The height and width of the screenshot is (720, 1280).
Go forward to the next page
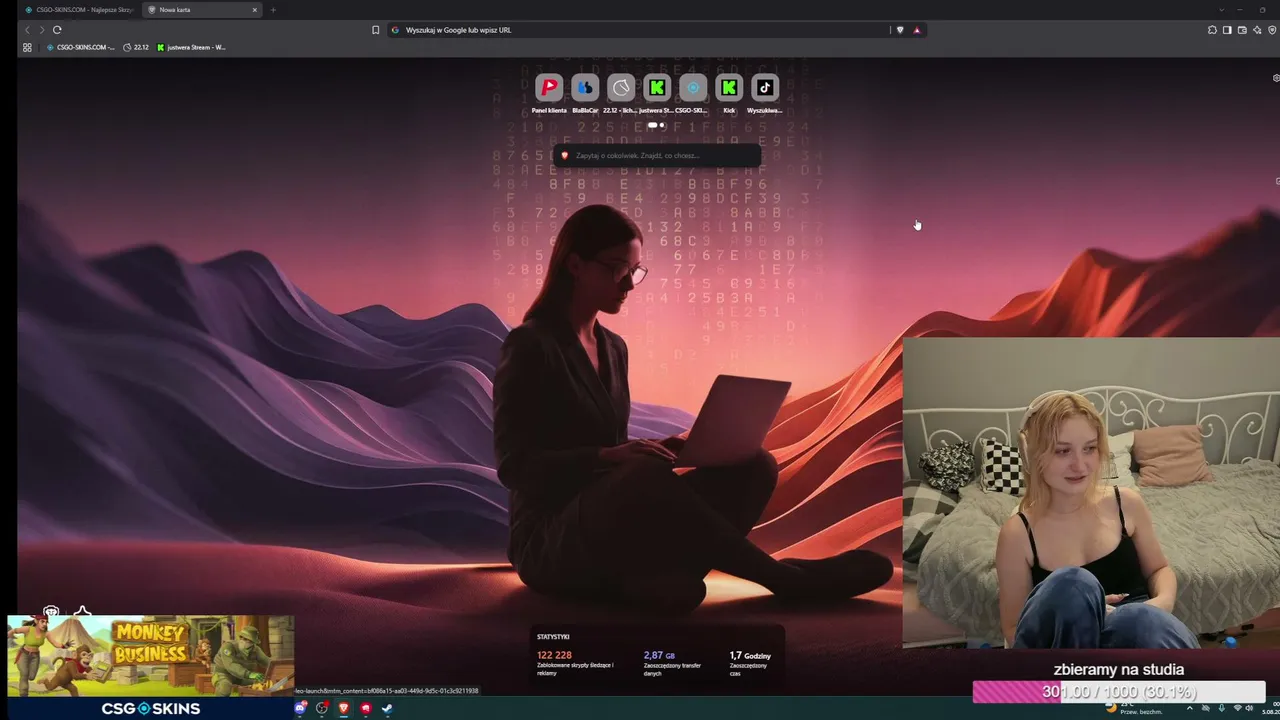click(41, 30)
